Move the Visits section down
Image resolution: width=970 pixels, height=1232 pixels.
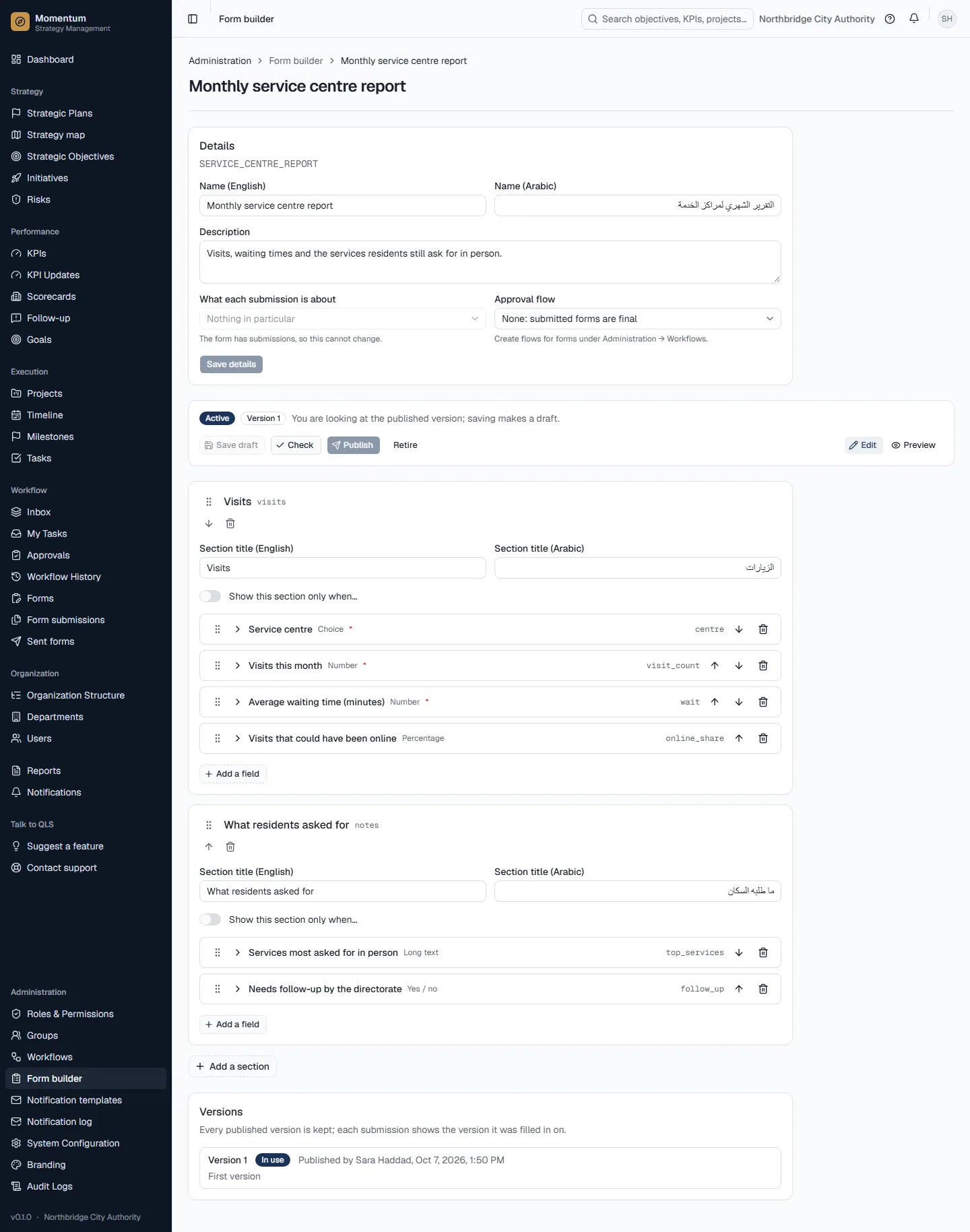[x=209, y=523]
